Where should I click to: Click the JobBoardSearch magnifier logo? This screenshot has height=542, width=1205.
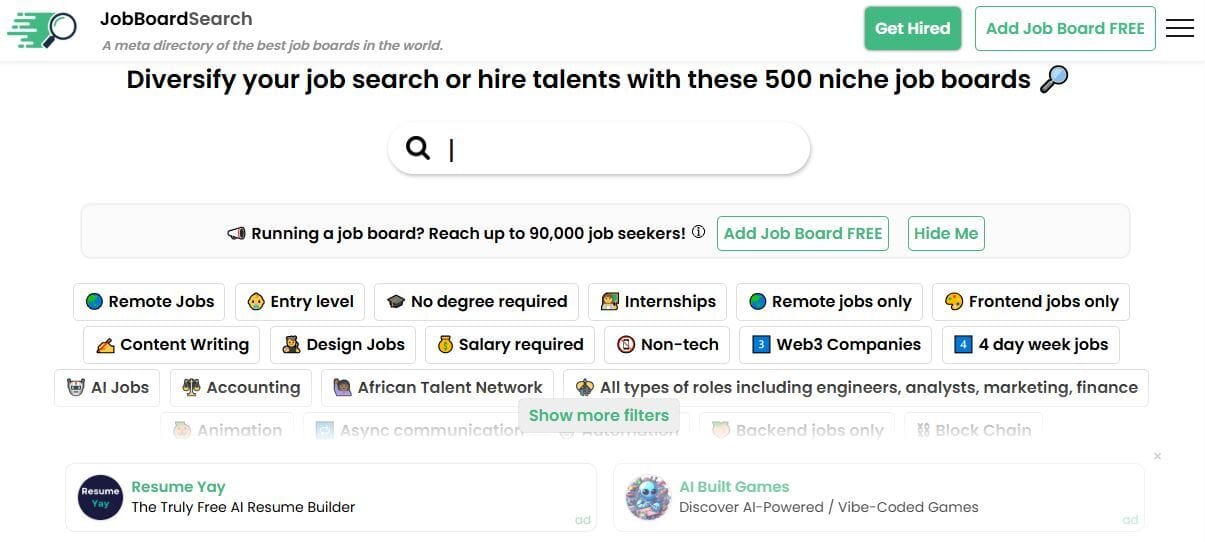pyautogui.click(x=42, y=29)
